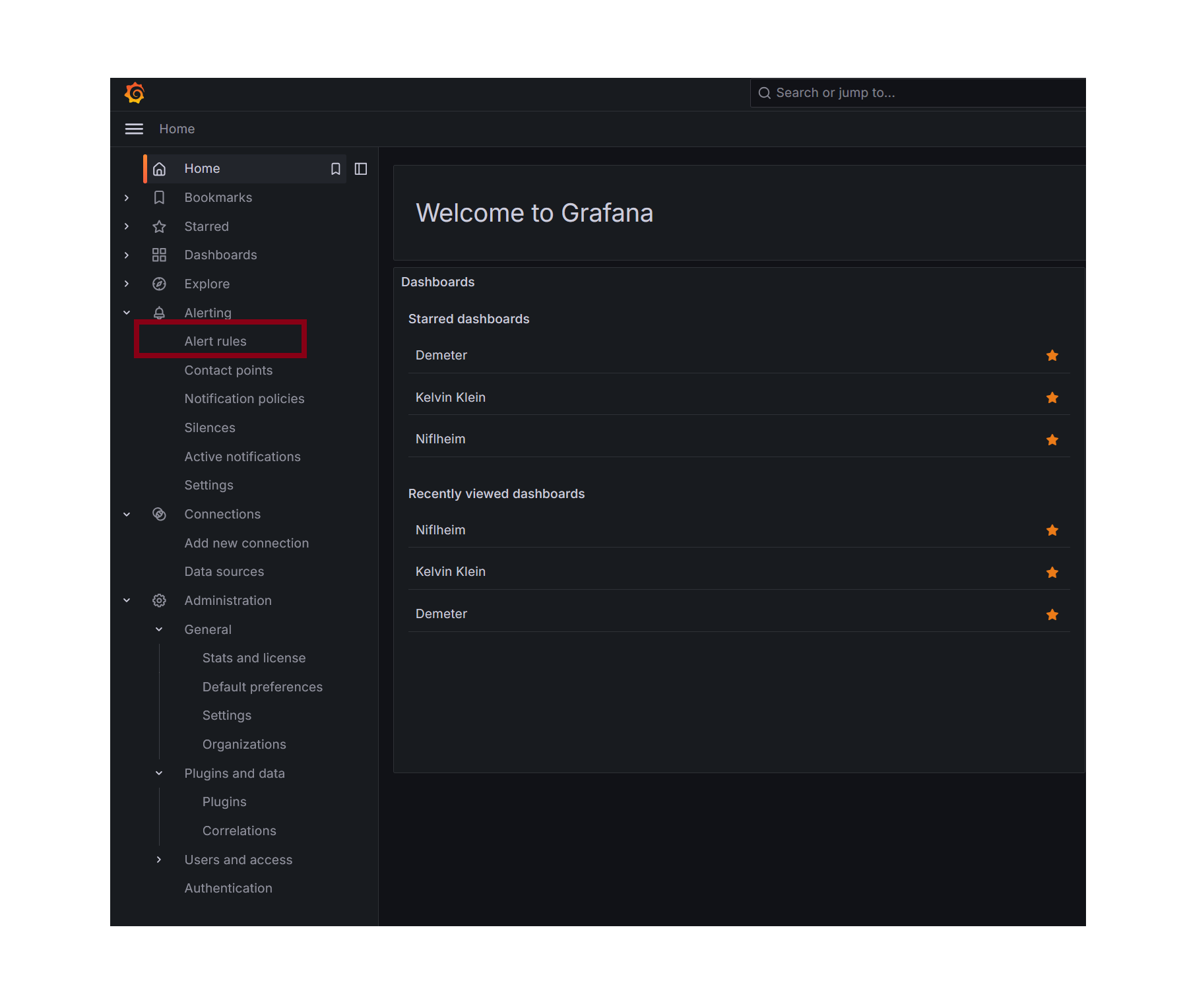Open Alert rules in the sidebar
Viewport: 1183px width, 1008px height.
pos(215,341)
